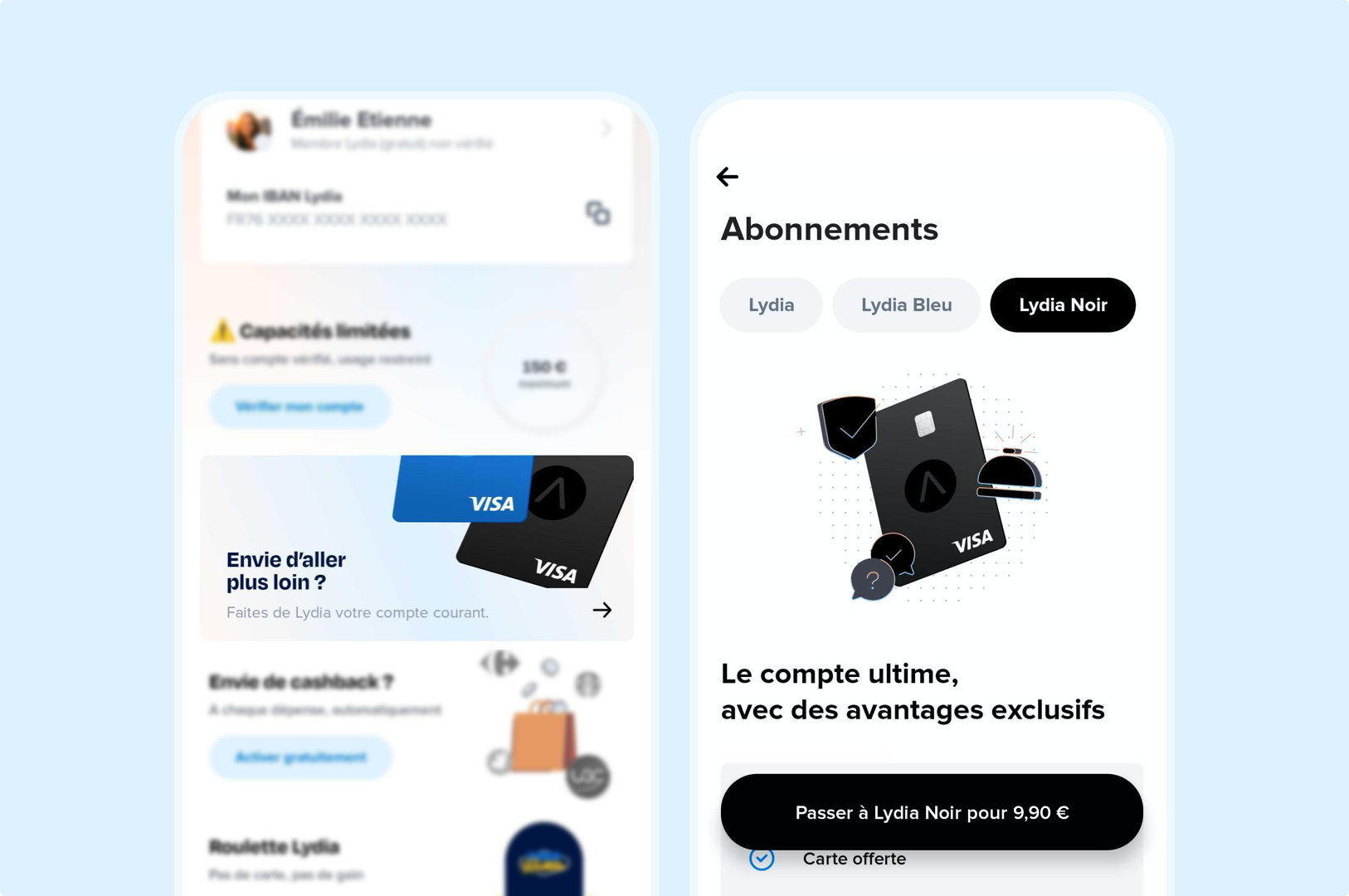Copy the Lydia IBAN with the copy icon
This screenshot has width=1349, height=896.
(597, 213)
